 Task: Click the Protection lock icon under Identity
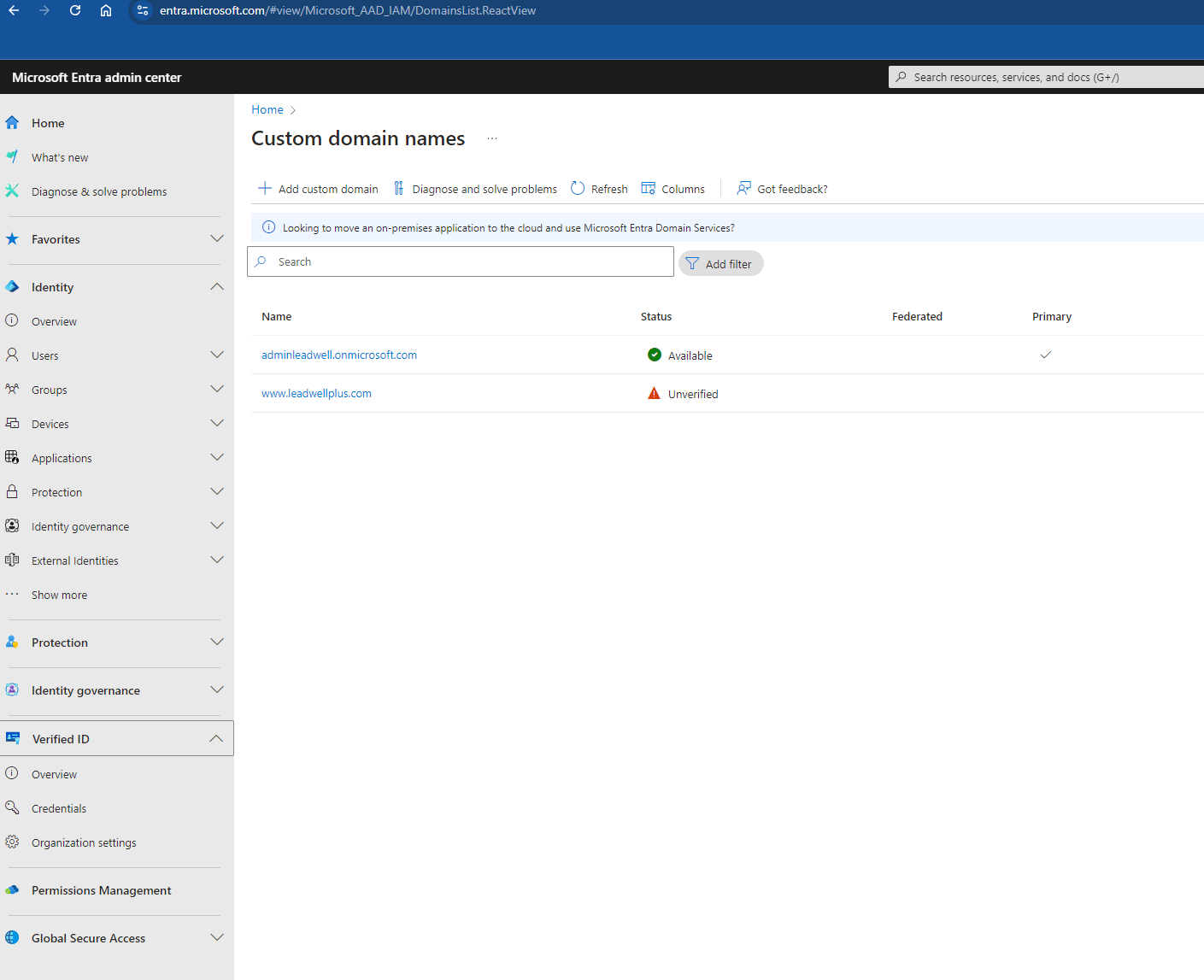tap(12, 491)
